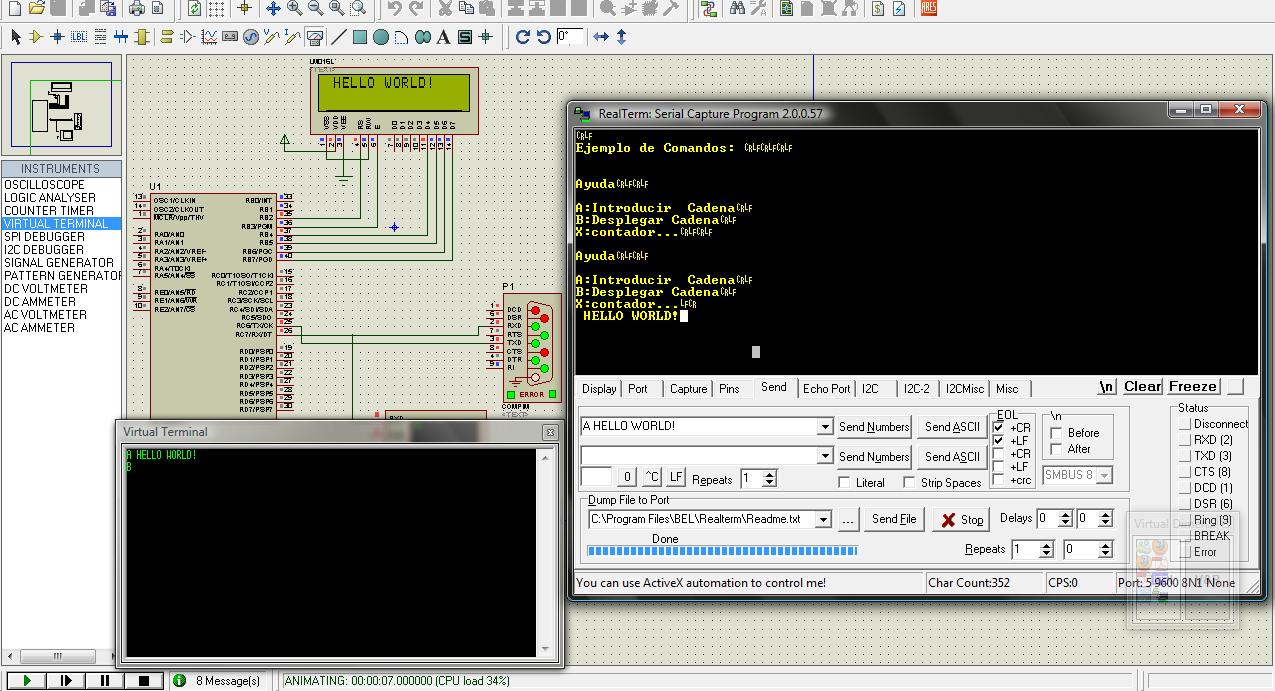Switch to the Echo Port tab
Screen dimensions: 1275x691
[826, 389]
